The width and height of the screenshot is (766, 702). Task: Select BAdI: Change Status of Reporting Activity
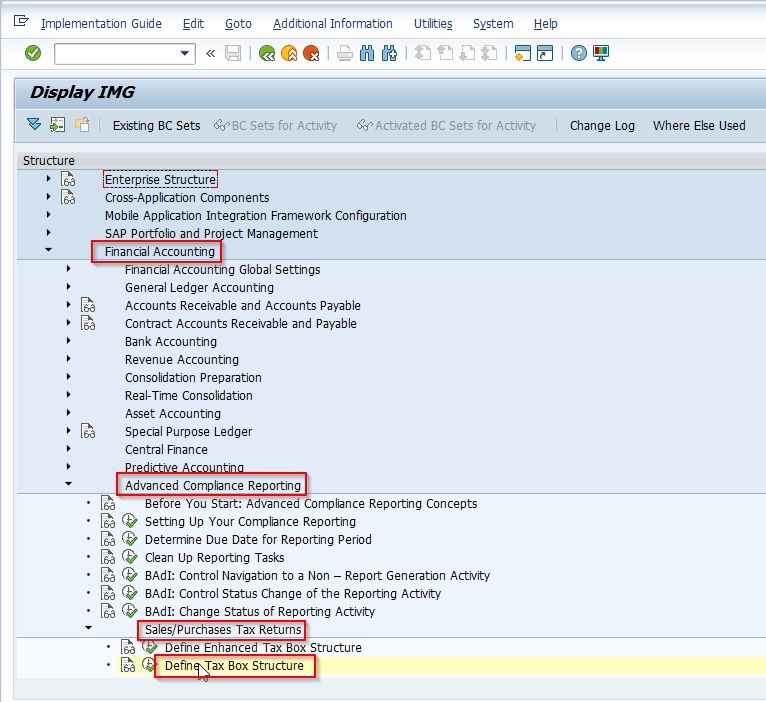point(260,612)
